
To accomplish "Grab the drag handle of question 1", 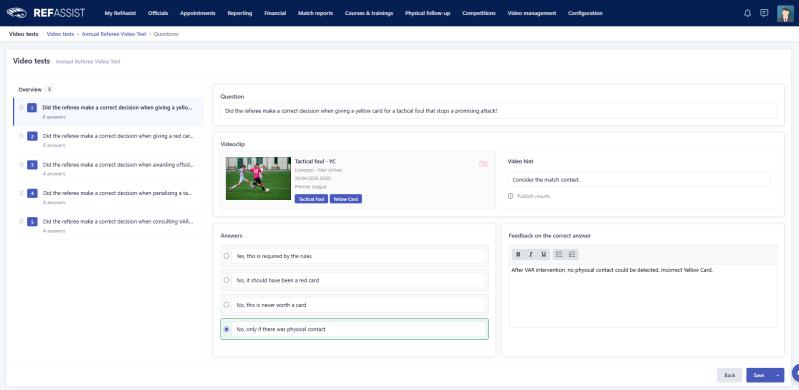I will click(x=21, y=108).
